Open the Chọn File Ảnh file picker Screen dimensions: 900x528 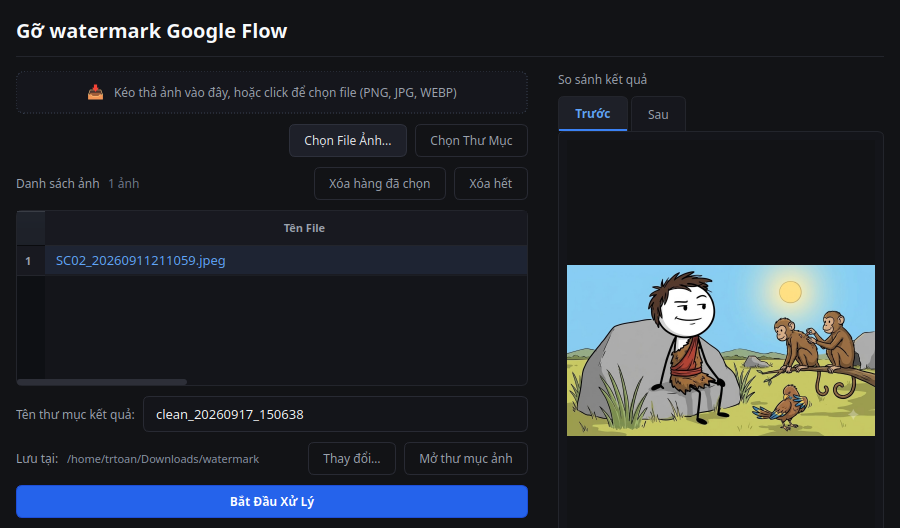348,141
